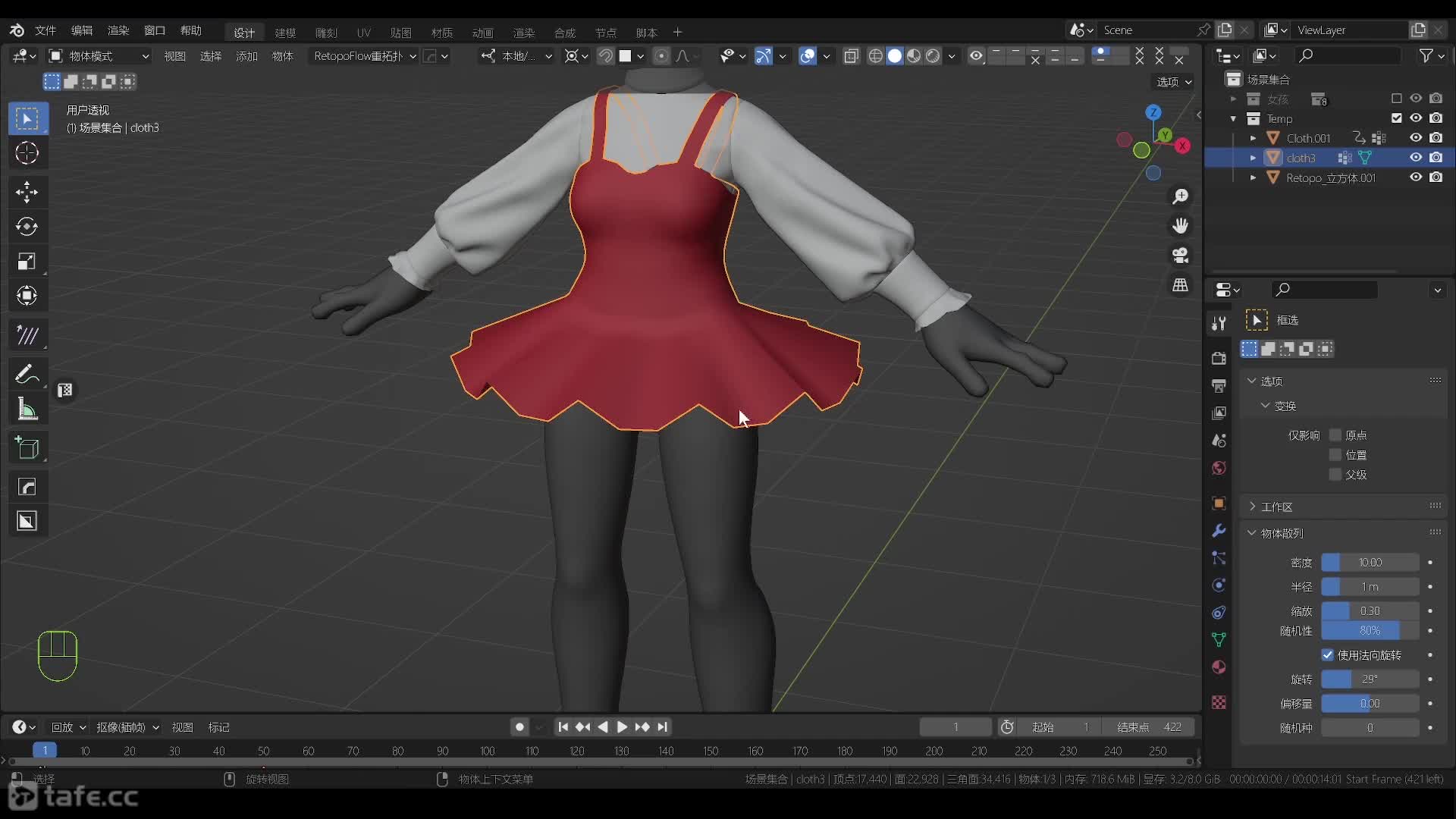Open the outliner filter funnel
The image size is (1456, 819).
pyautogui.click(x=1426, y=55)
